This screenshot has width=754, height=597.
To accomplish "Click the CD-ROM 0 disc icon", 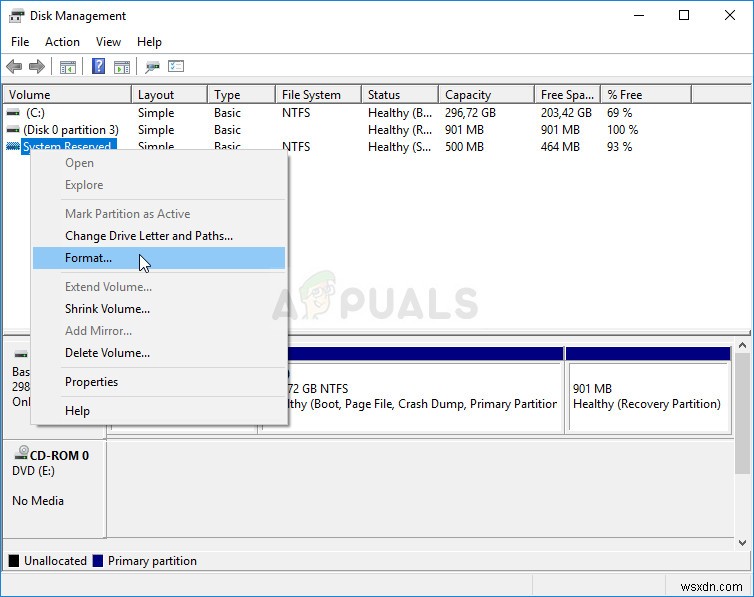I will click(21, 452).
